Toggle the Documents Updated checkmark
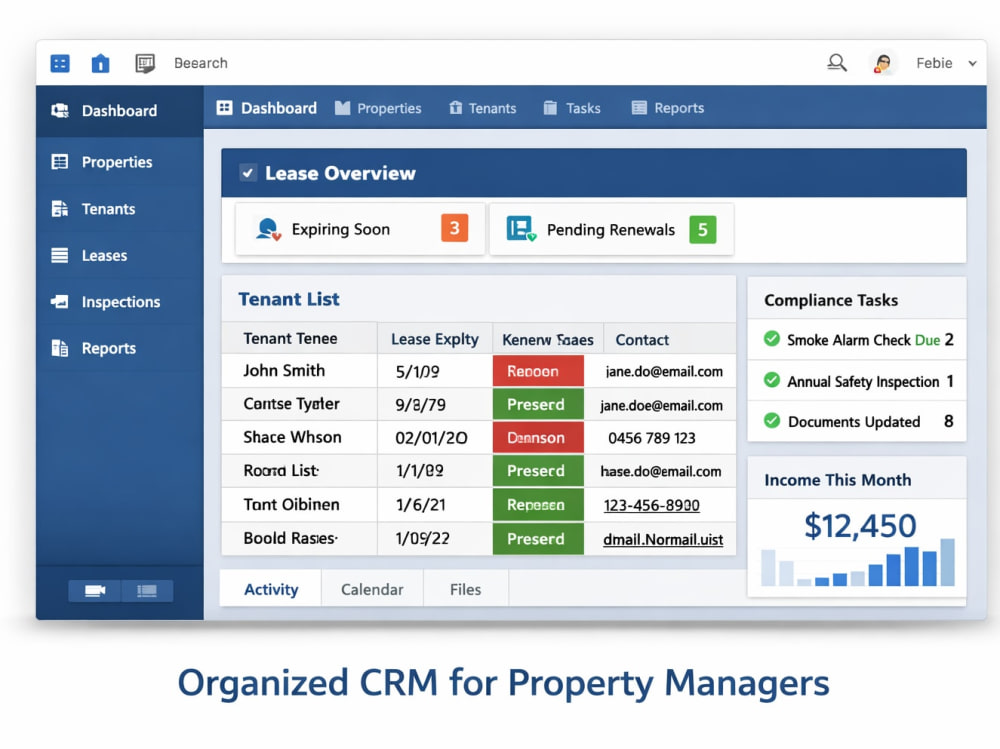Image resolution: width=1000 pixels, height=749 pixels. pyautogui.click(x=772, y=421)
